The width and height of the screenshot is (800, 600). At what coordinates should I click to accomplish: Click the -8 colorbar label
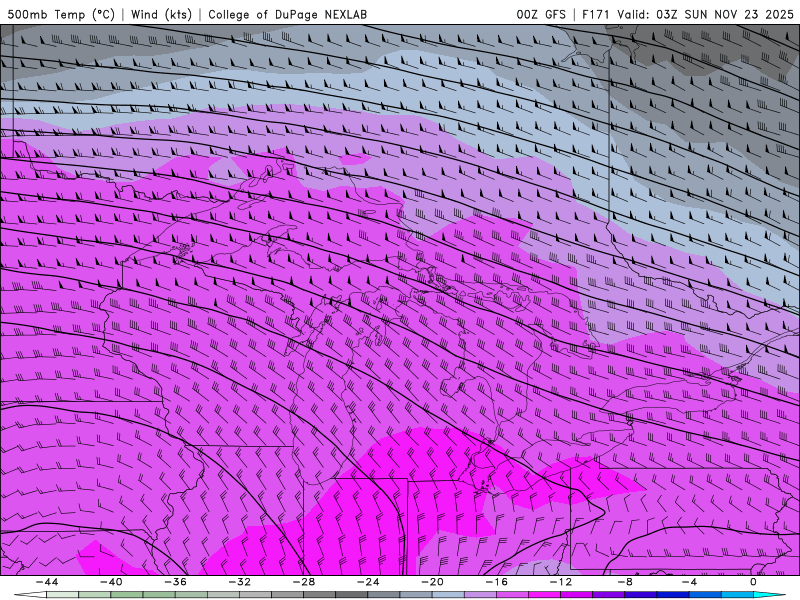pos(625,582)
